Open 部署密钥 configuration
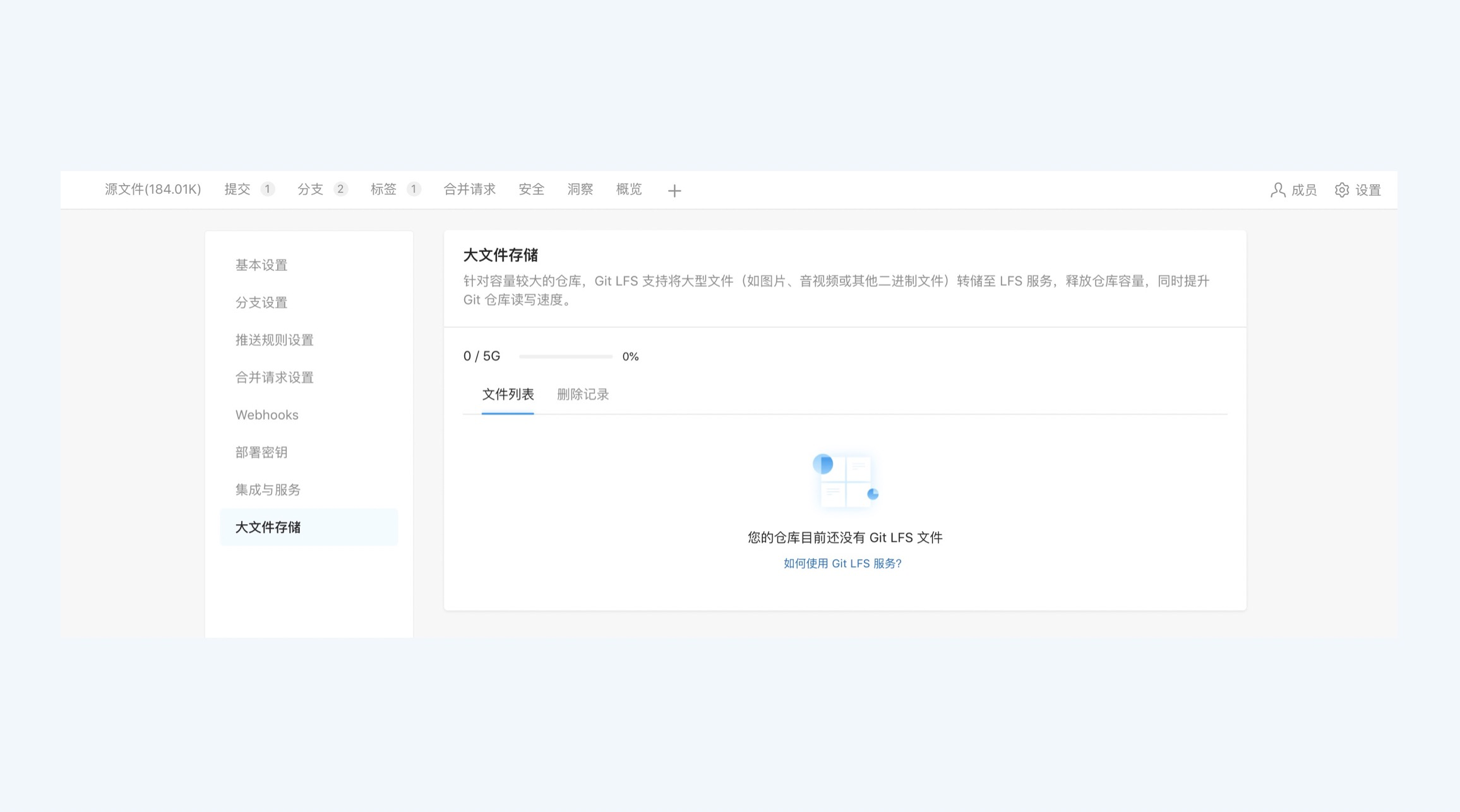Image resolution: width=1460 pixels, height=812 pixels. point(261,452)
